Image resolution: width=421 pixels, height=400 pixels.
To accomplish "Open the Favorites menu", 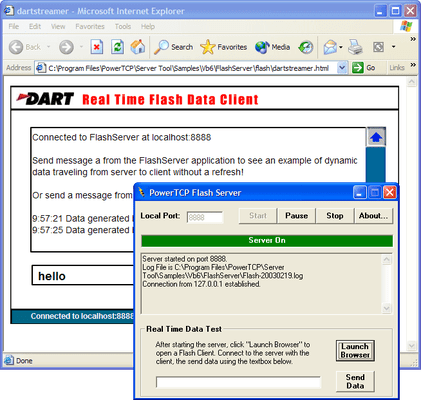I will [90, 26].
